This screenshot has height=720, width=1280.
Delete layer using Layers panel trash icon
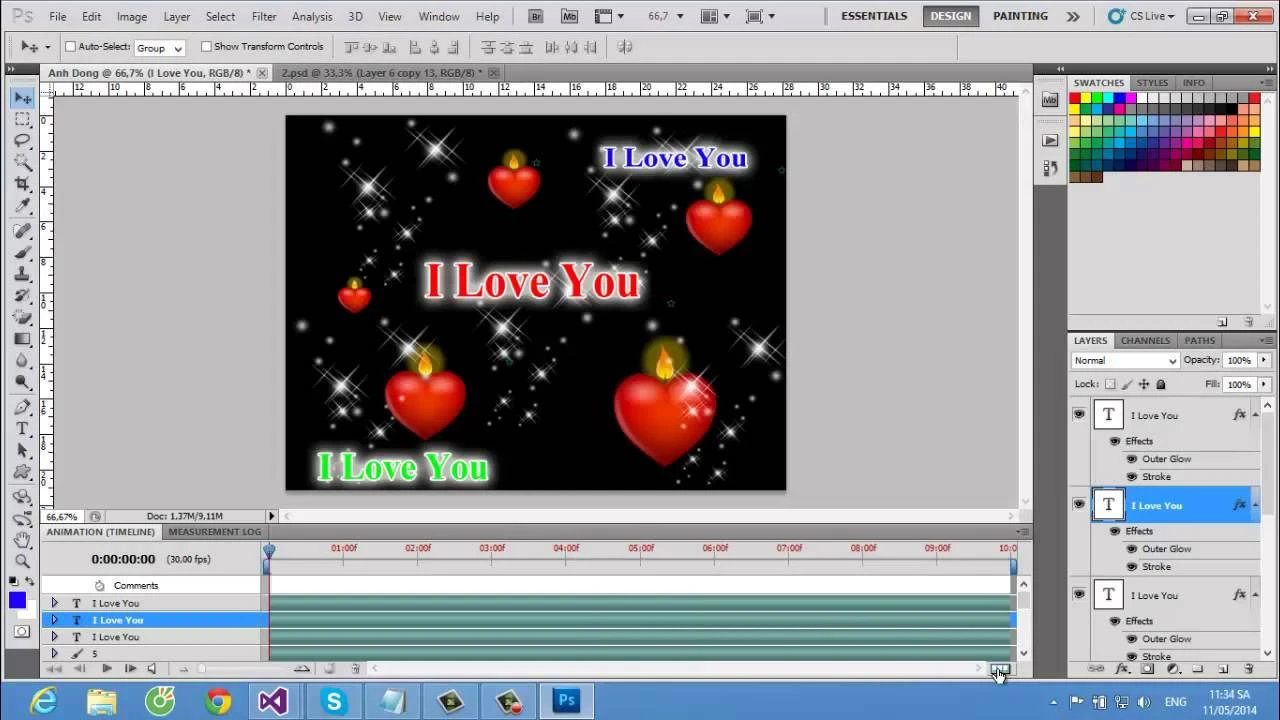1248,669
